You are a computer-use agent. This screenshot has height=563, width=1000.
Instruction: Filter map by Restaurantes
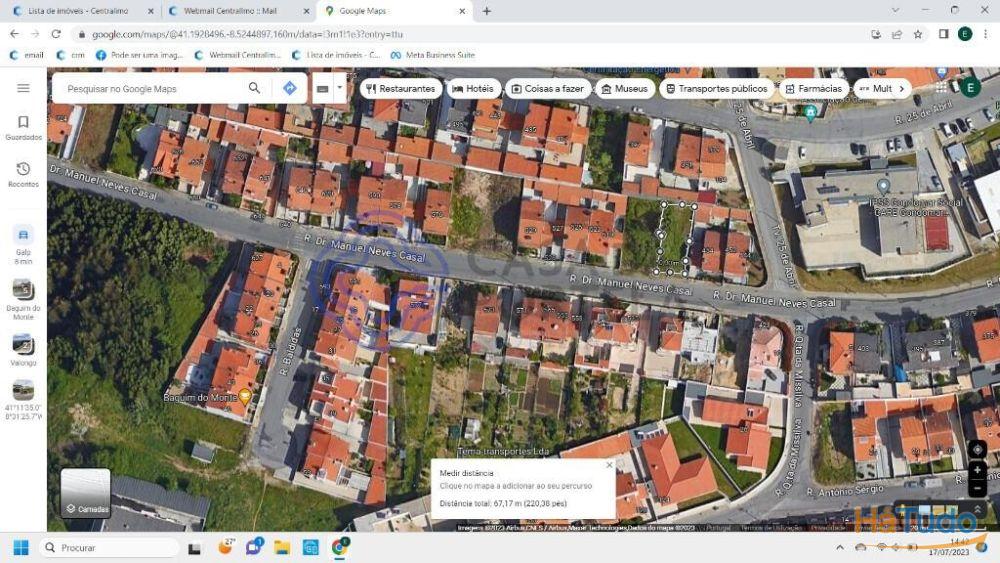tap(400, 88)
